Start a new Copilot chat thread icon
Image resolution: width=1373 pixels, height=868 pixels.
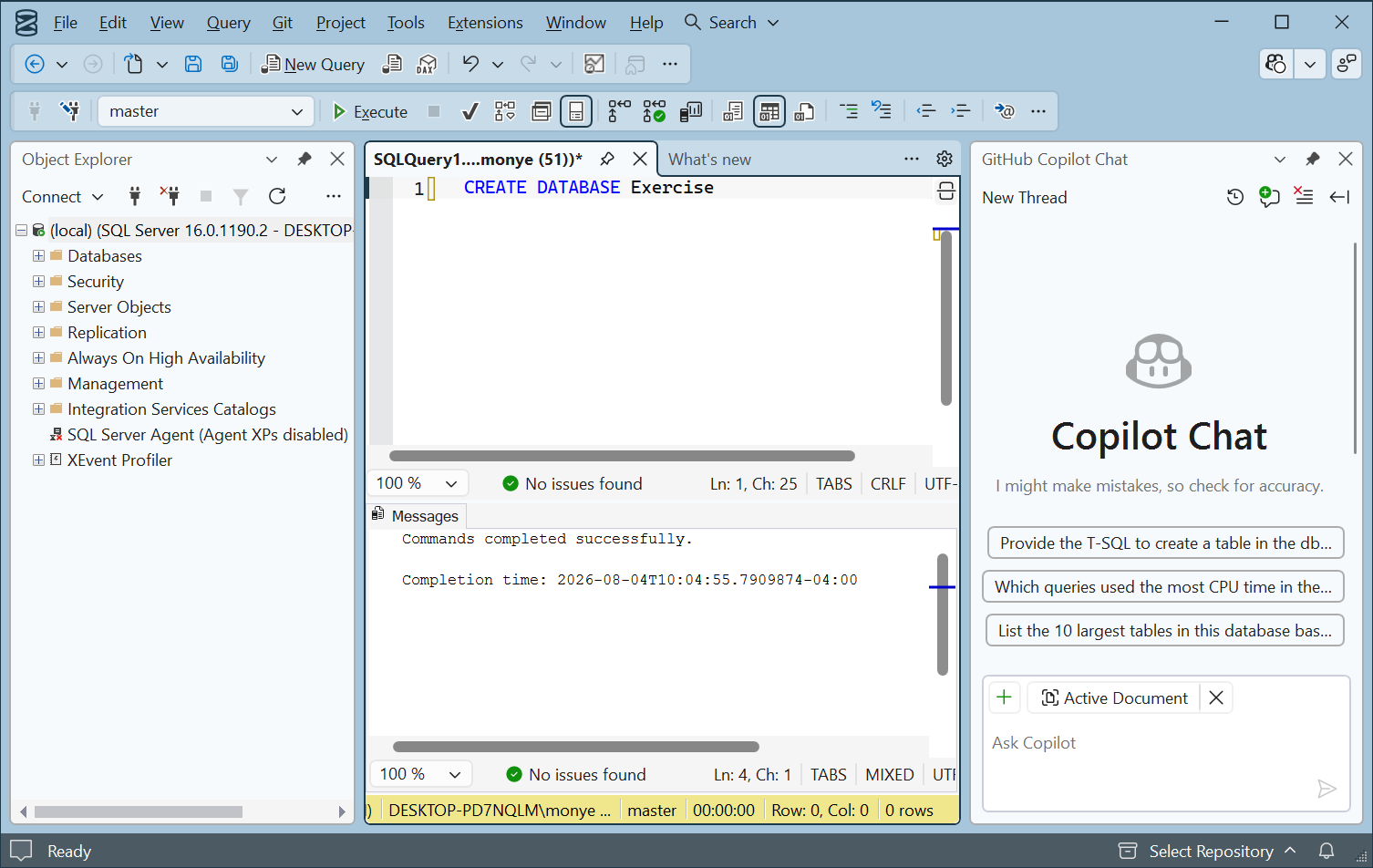point(1269,197)
